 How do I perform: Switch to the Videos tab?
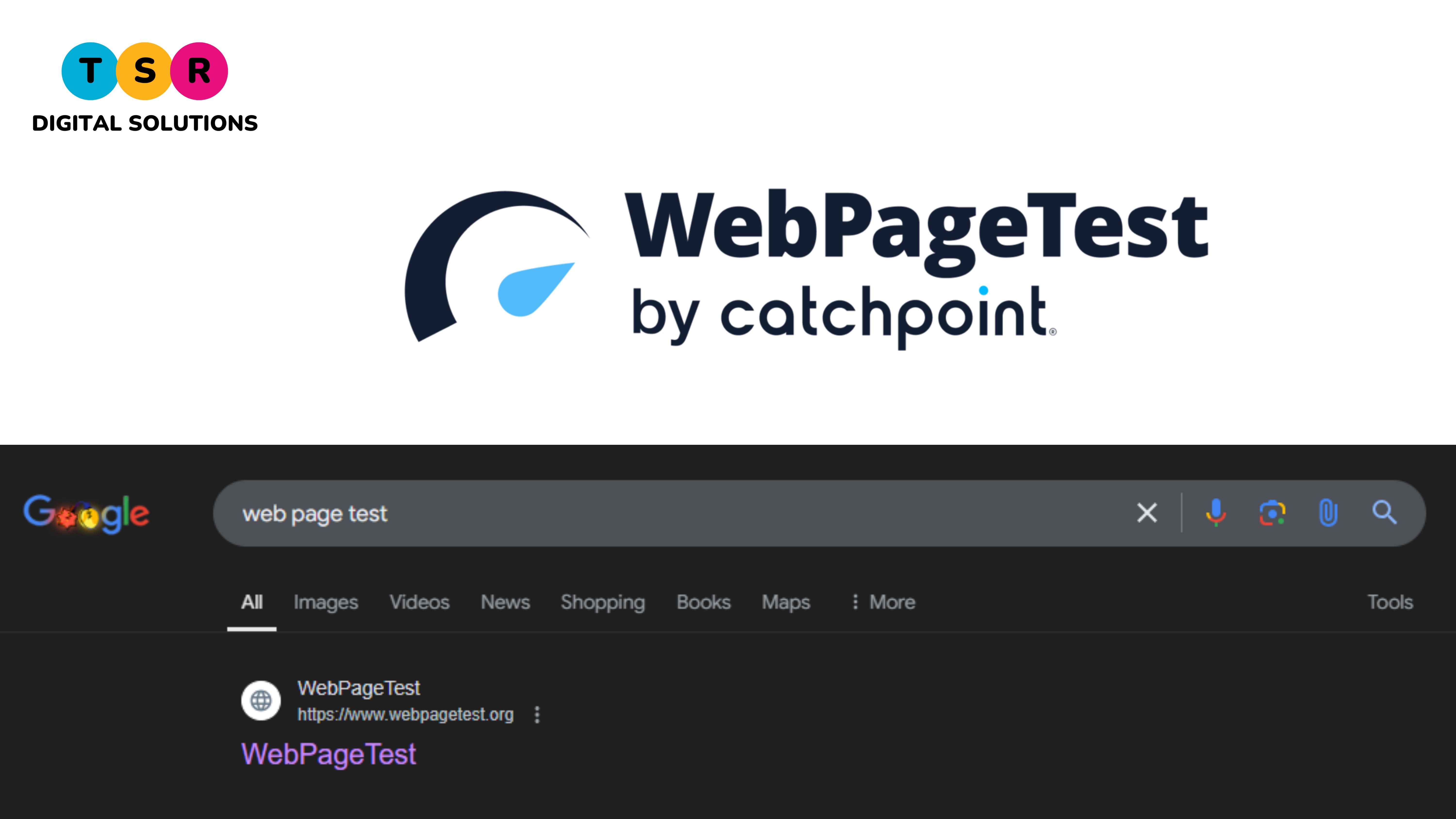click(x=419, y=602)
